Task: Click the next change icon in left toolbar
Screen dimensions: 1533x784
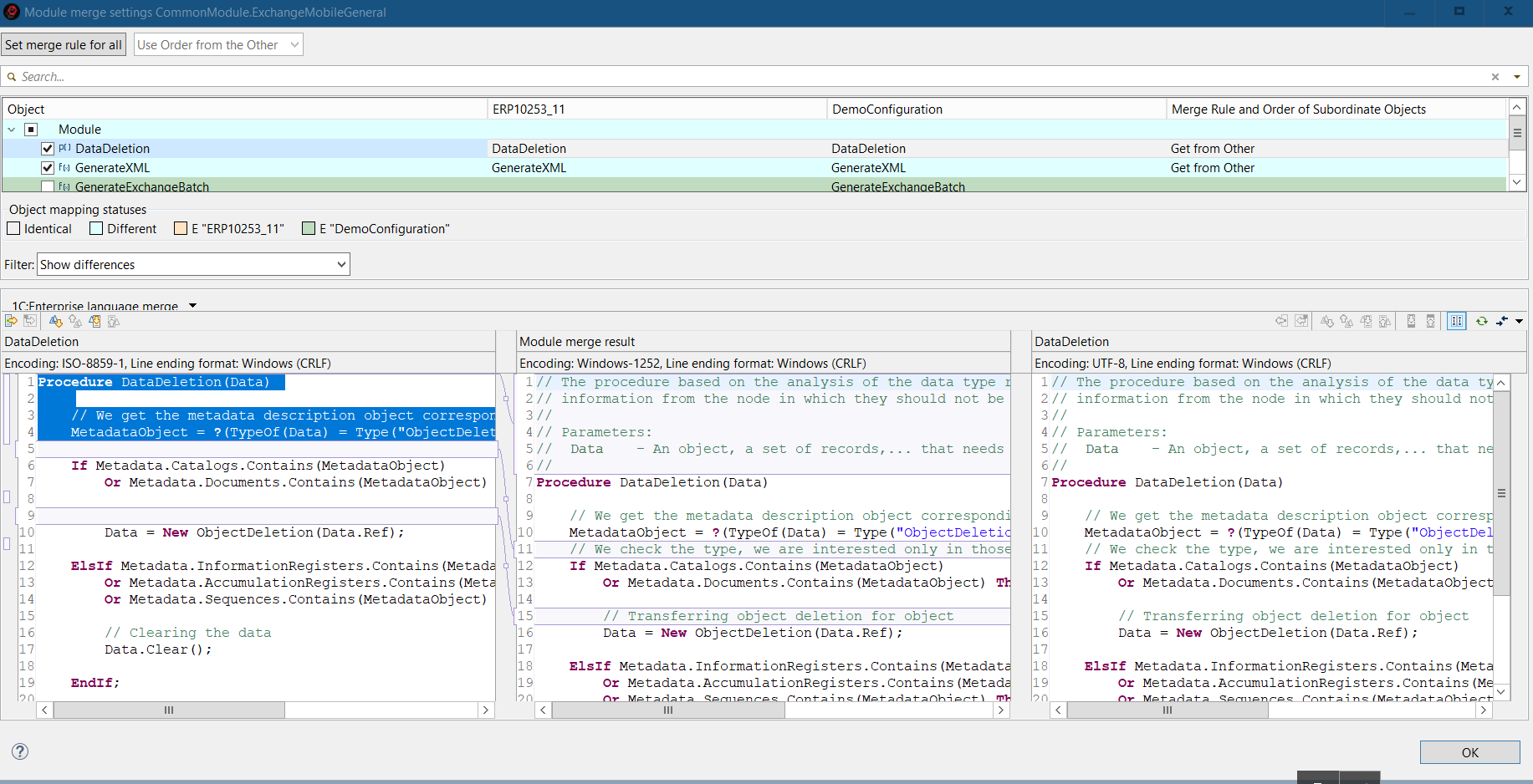Action: (x=95, y=321)
